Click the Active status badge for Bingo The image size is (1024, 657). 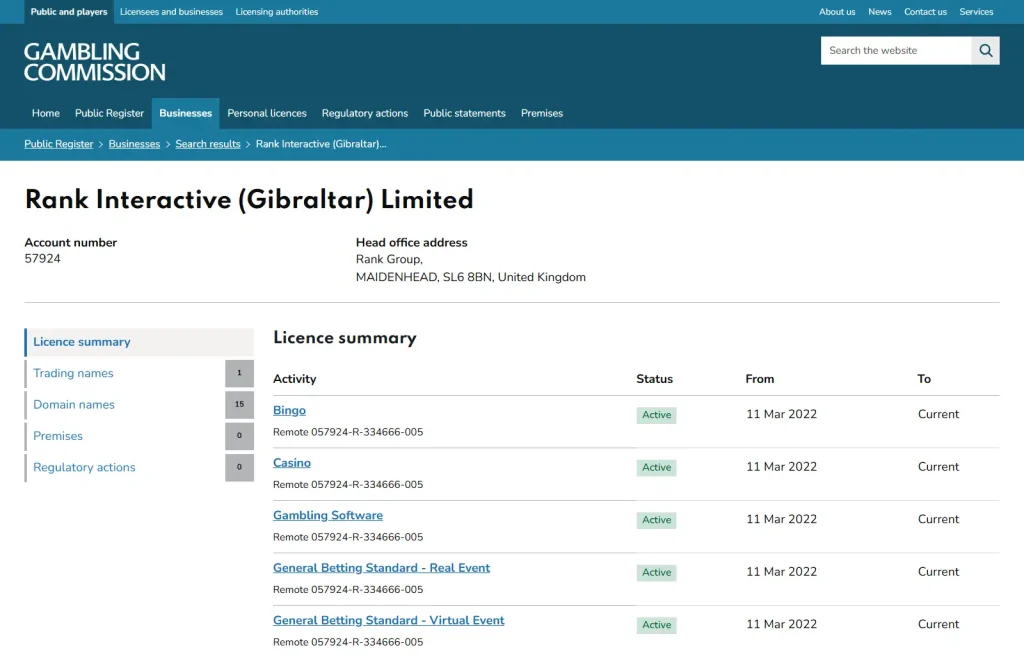pyautogui.click(x=656, y=415)
